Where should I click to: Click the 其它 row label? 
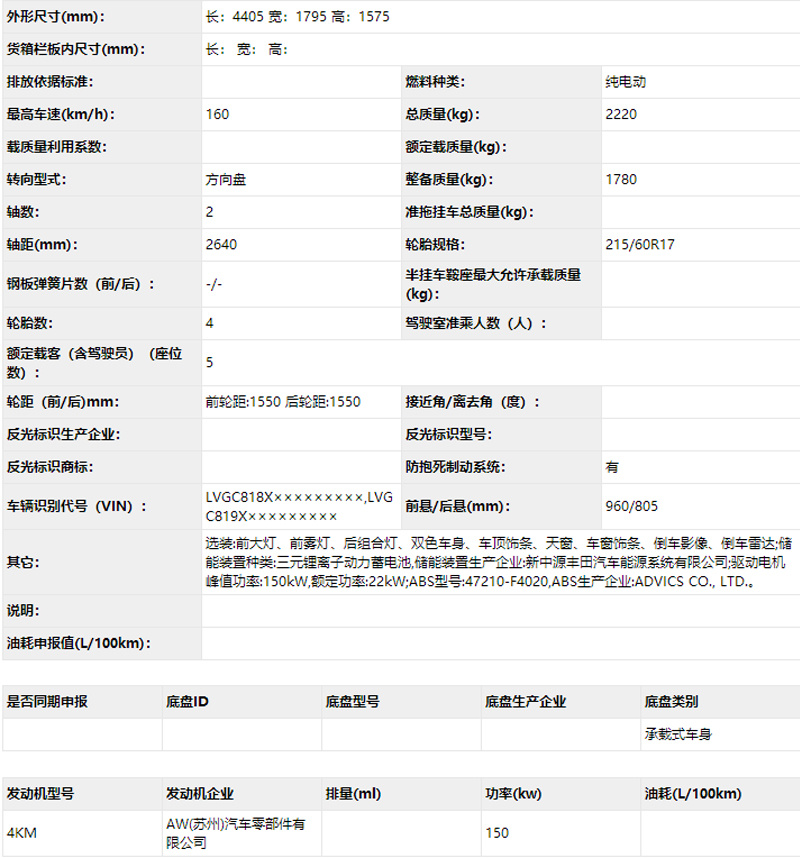[22, 562]
